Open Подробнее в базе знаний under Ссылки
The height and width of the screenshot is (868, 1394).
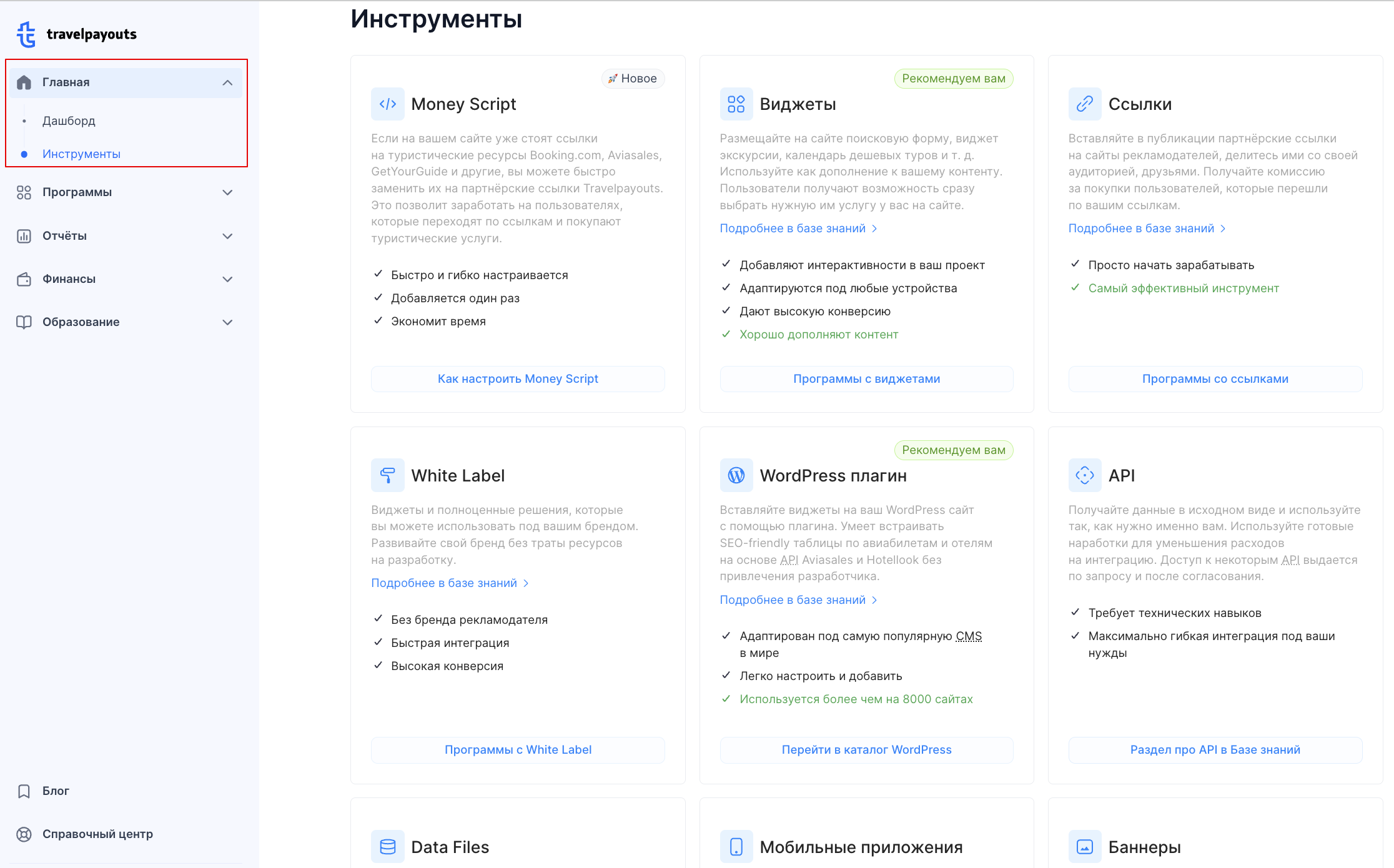[1147, 229]
